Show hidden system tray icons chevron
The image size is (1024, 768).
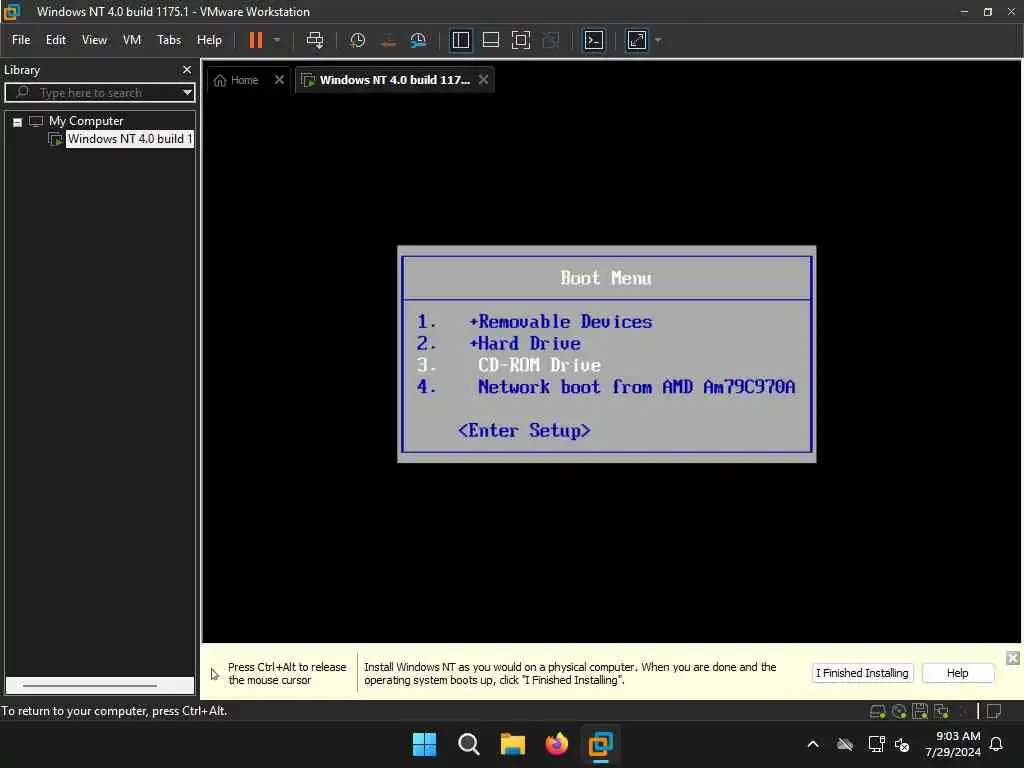(x=813, y=744)
